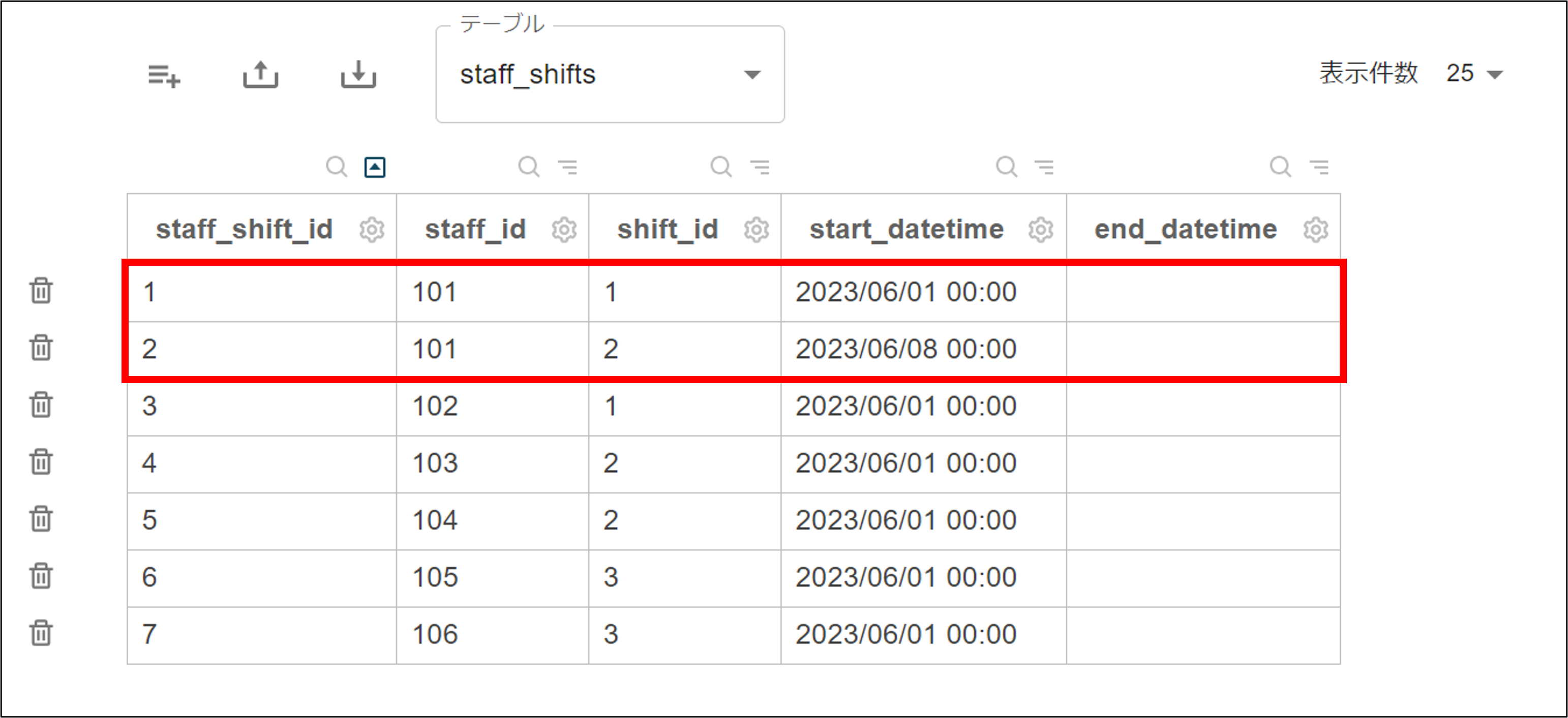Delete the row with staff_shift_id 1
Screen dimensions: 1568x718
[x=41, y=290]
